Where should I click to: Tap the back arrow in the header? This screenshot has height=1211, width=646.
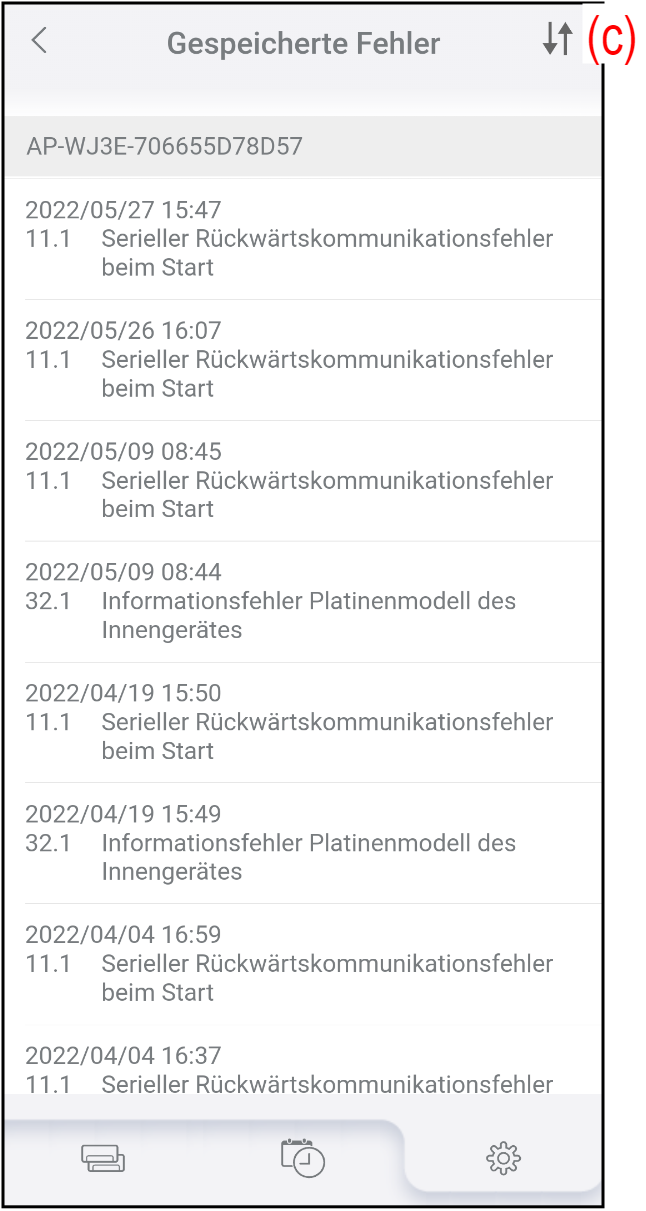(39, 41)
